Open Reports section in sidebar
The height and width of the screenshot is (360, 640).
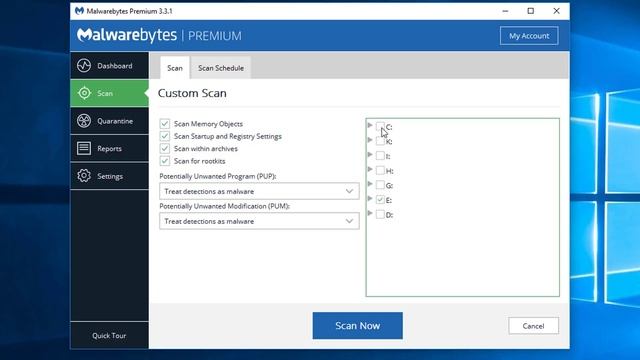[109, 148]
